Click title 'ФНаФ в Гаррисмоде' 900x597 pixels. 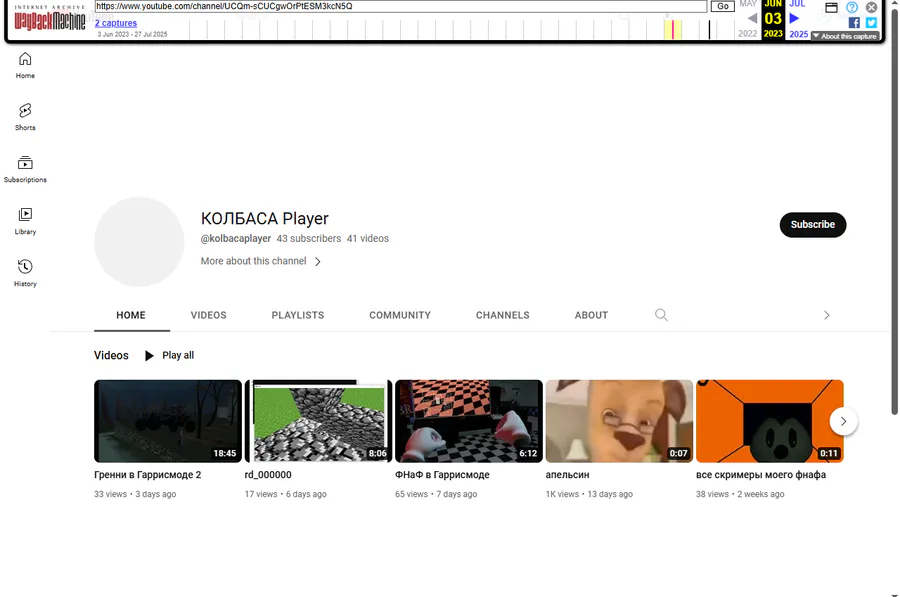pyautogui.click(x=443, y=475)
